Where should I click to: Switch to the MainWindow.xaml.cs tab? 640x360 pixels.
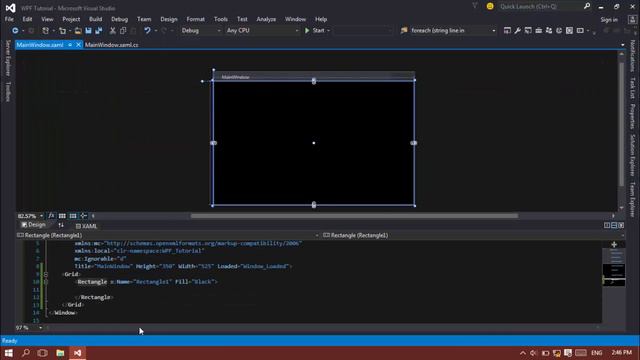112,45
